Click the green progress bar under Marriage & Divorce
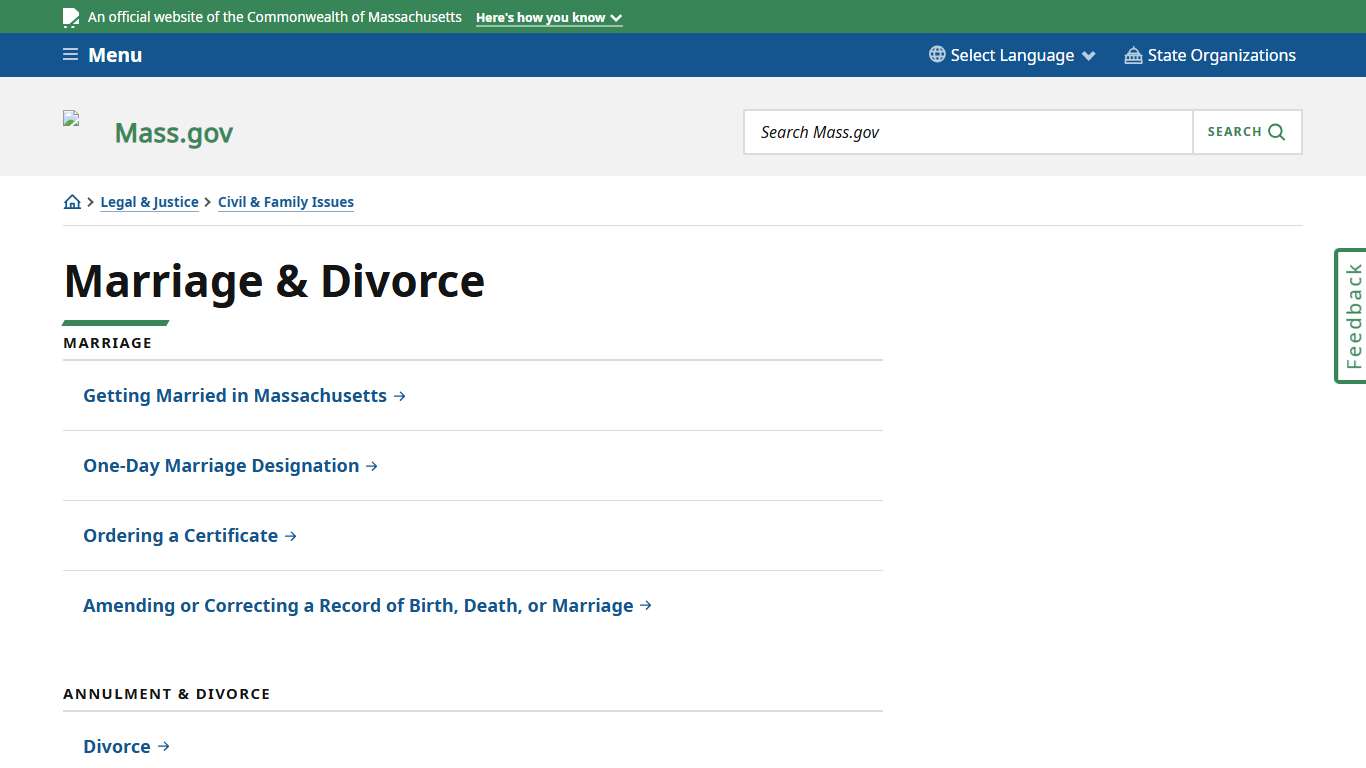This screenshot has width=1366, height=768. pyautogui.click(x=115, y=322)
